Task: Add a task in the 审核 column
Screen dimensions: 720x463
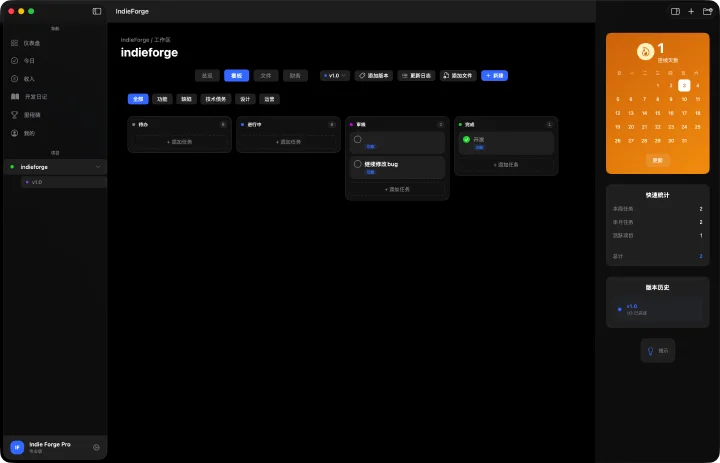Action: [397, 189]
